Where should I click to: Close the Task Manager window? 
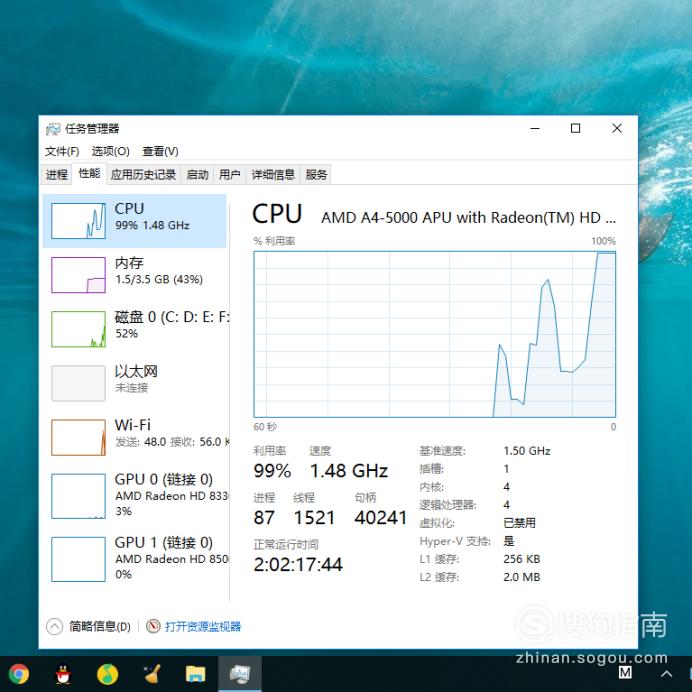[617, 128]
